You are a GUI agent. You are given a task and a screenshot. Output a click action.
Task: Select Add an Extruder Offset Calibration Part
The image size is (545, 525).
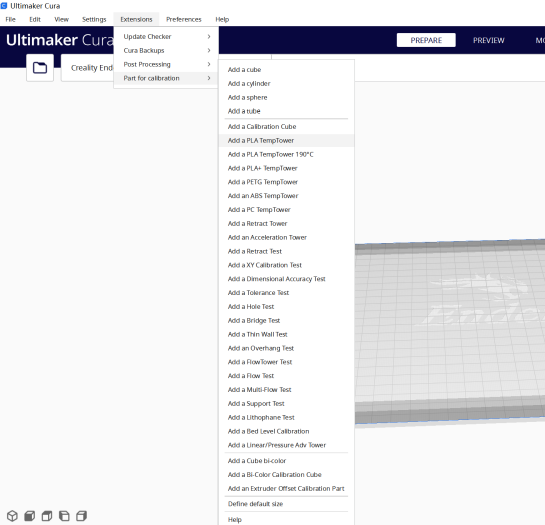click(x=286, y=488)
